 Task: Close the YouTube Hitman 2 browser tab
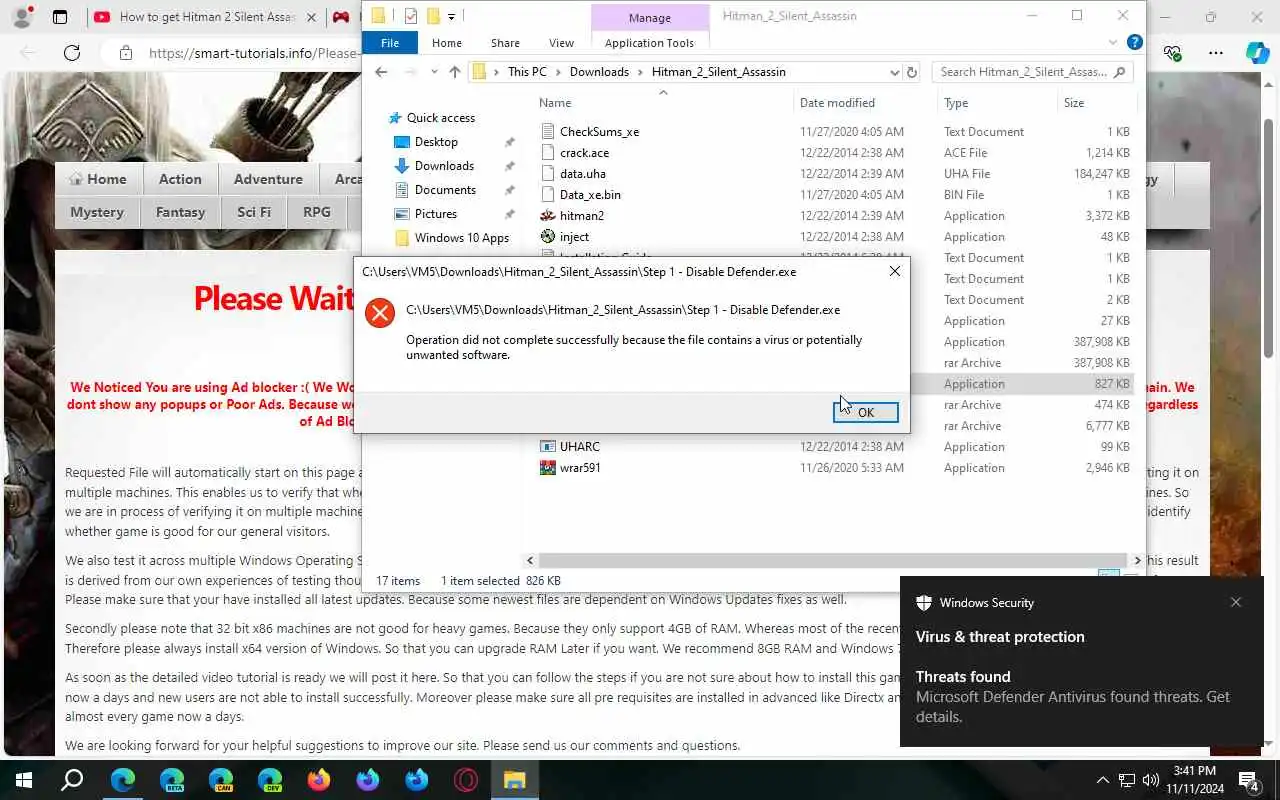coord(312,17)
